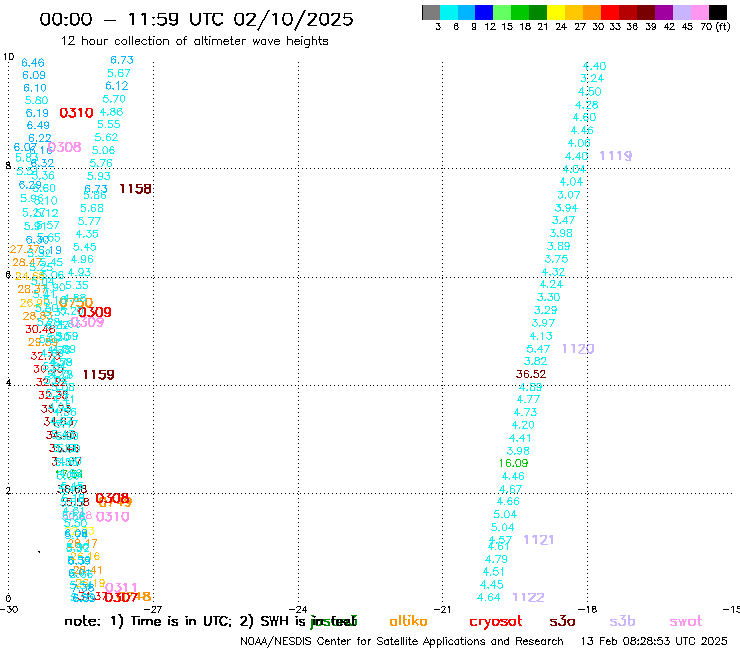Screen dimensions: 740x650
Task: Click the maroon time stamp 1159
Action: [98, 375]
